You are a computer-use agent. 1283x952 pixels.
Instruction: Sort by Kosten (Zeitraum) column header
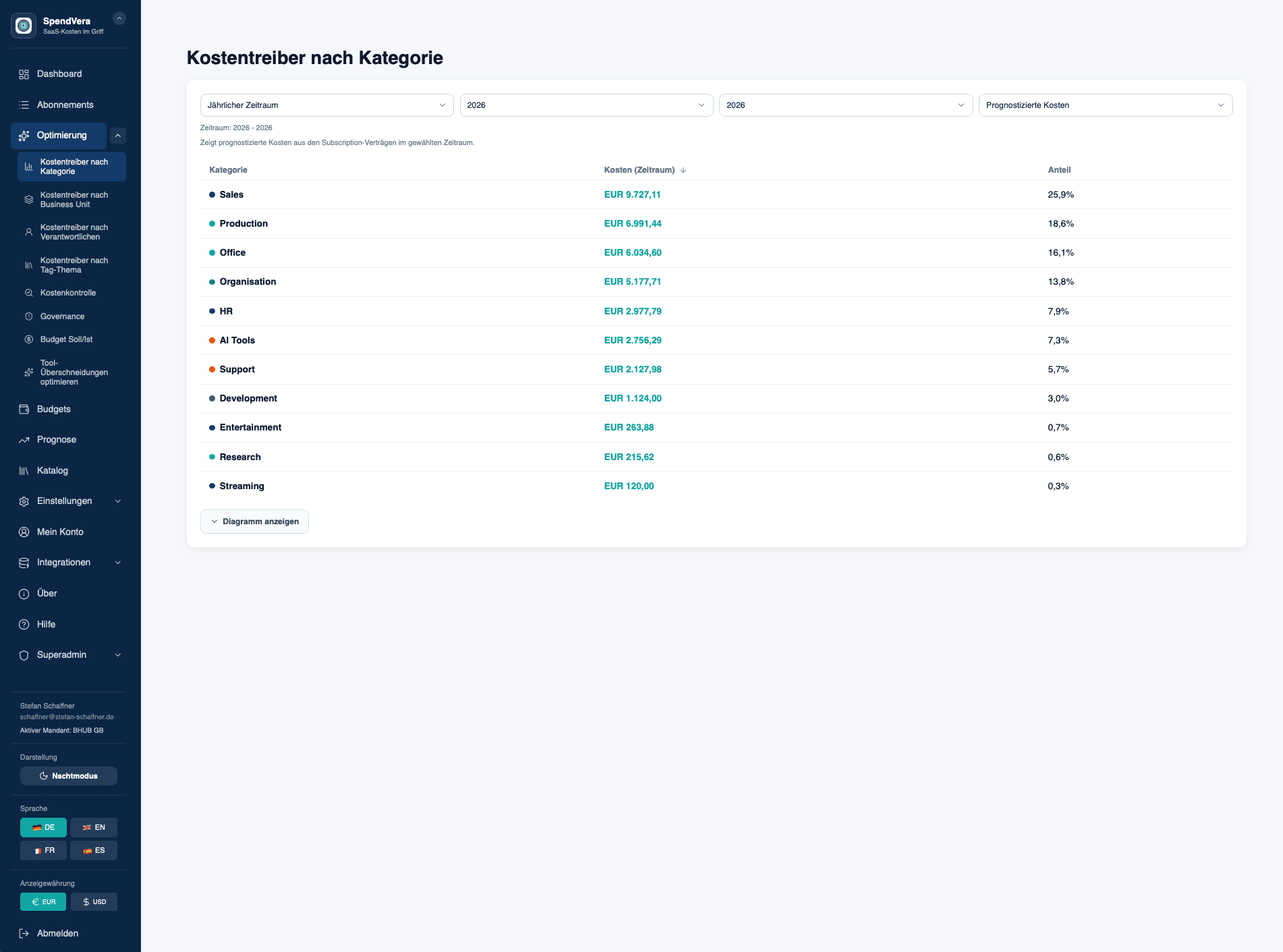click(639, 170)
